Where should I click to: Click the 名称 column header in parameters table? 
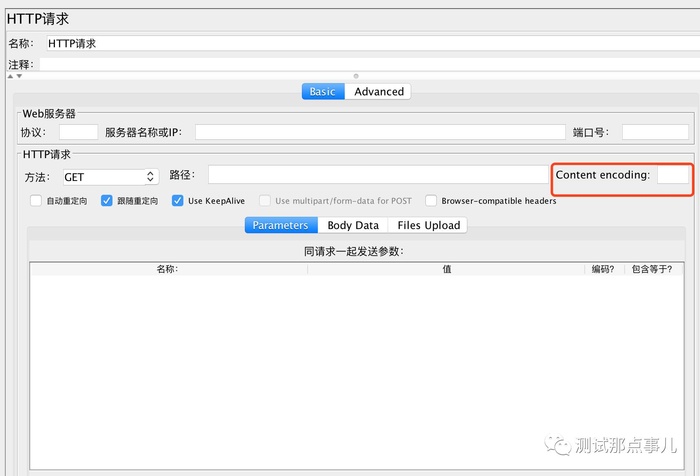click(x=169, y=269)
